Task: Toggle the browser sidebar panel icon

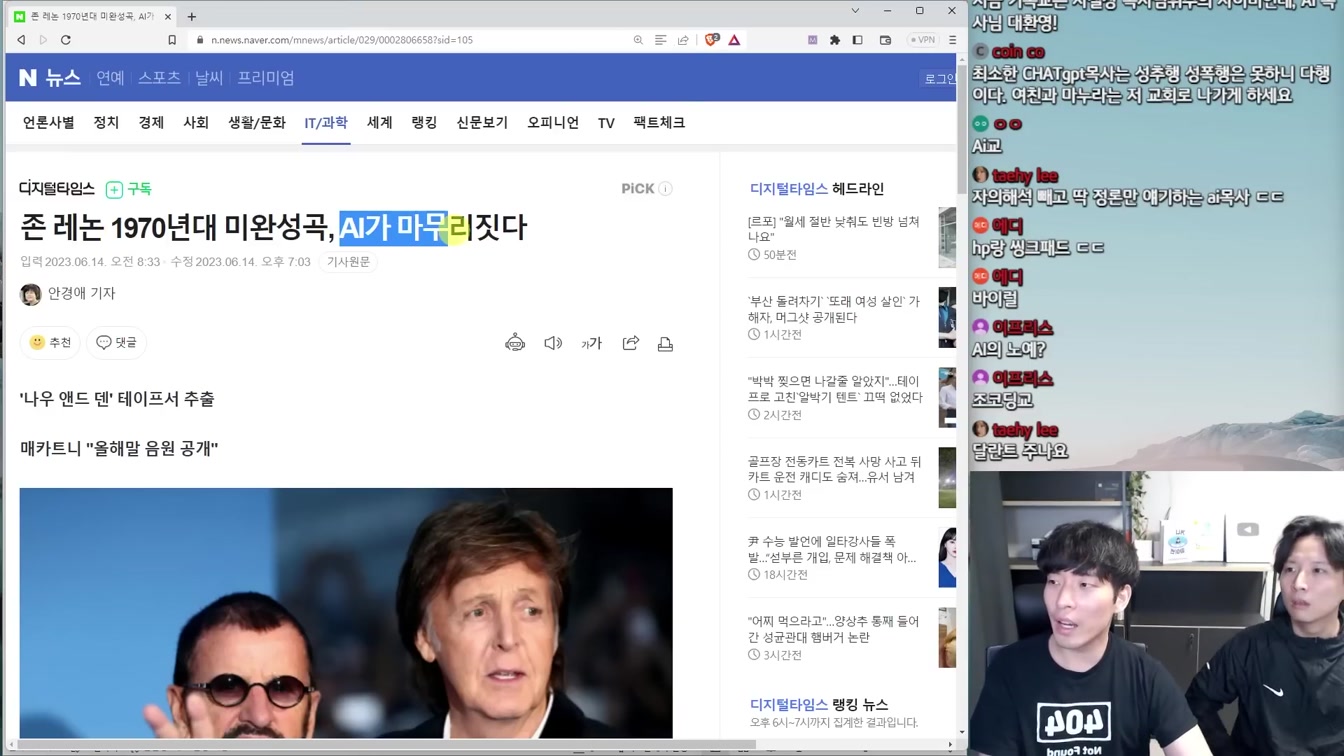Action: click(x=857, y=40)
